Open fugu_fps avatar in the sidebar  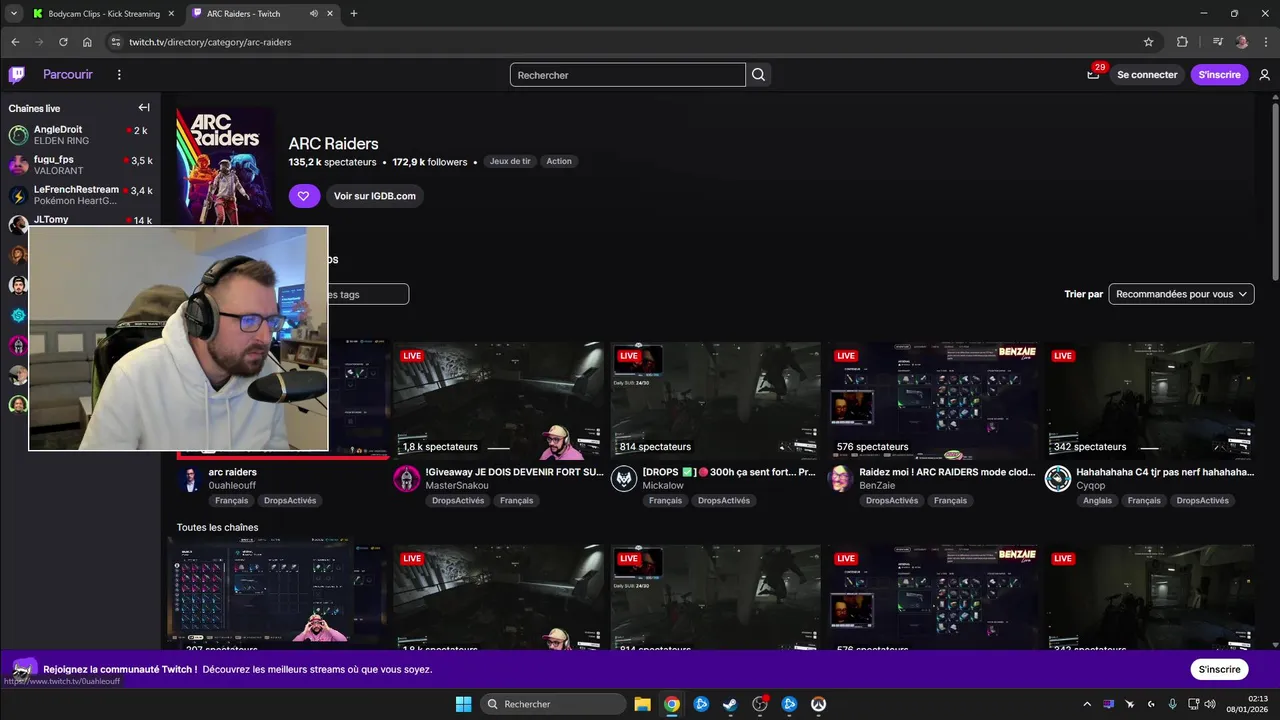tap(18, 165)
